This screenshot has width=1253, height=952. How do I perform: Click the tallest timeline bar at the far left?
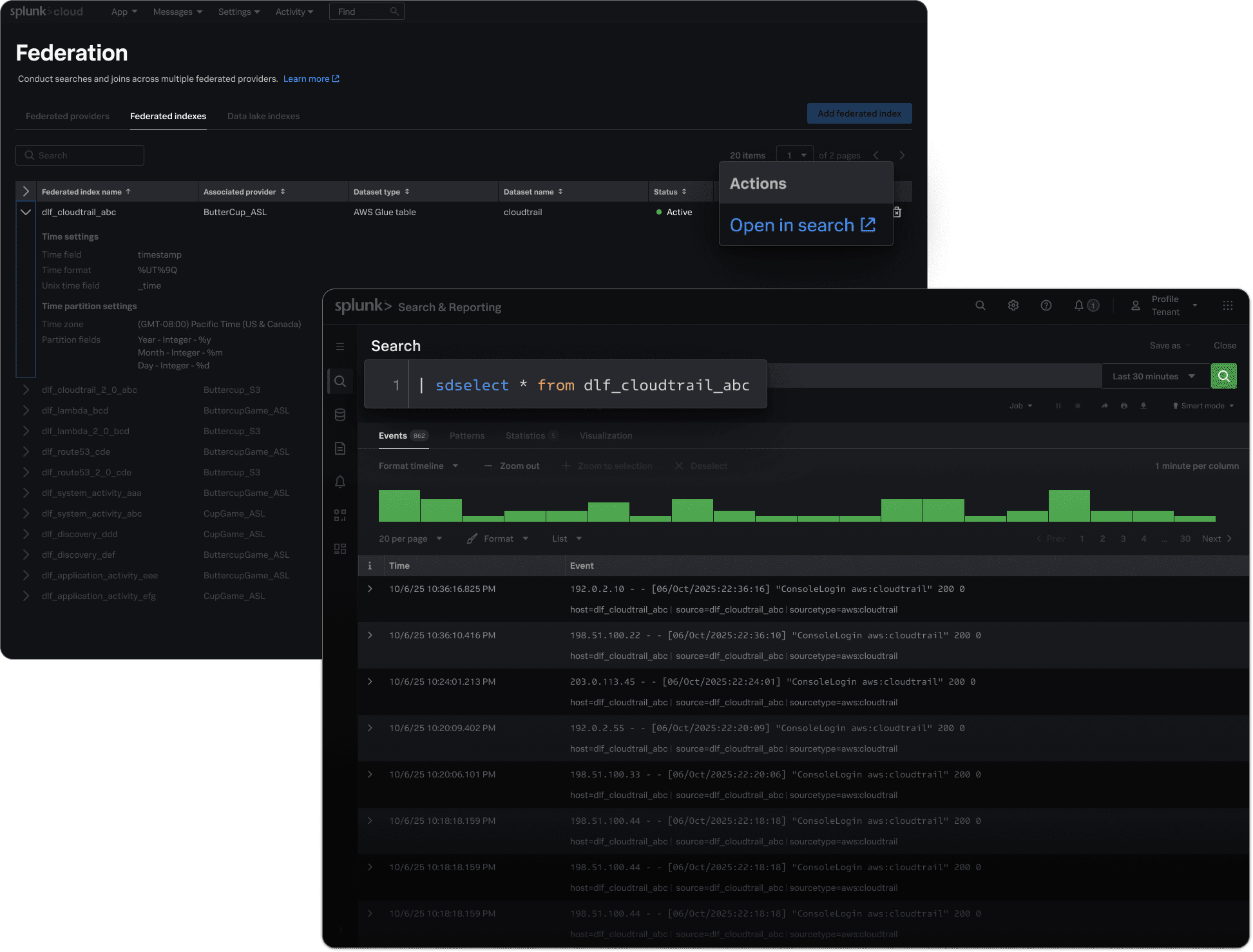[x=399, y=506]
